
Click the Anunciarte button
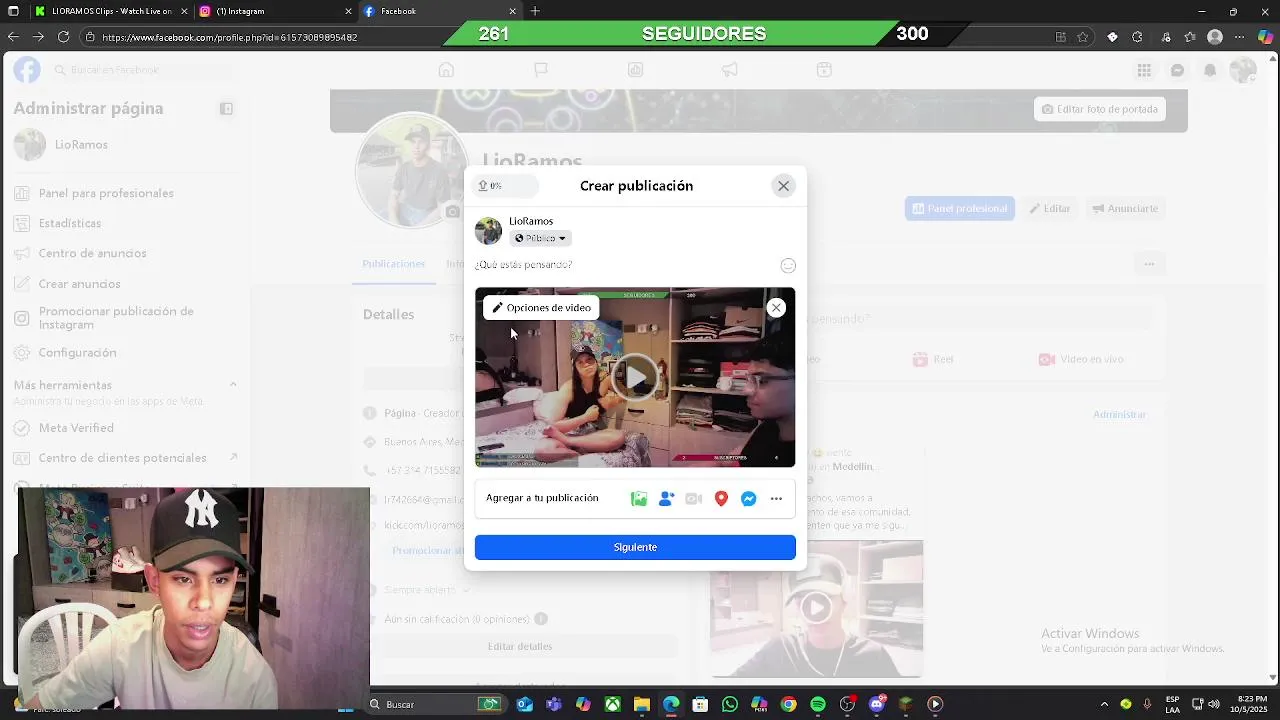(1125, 208)
